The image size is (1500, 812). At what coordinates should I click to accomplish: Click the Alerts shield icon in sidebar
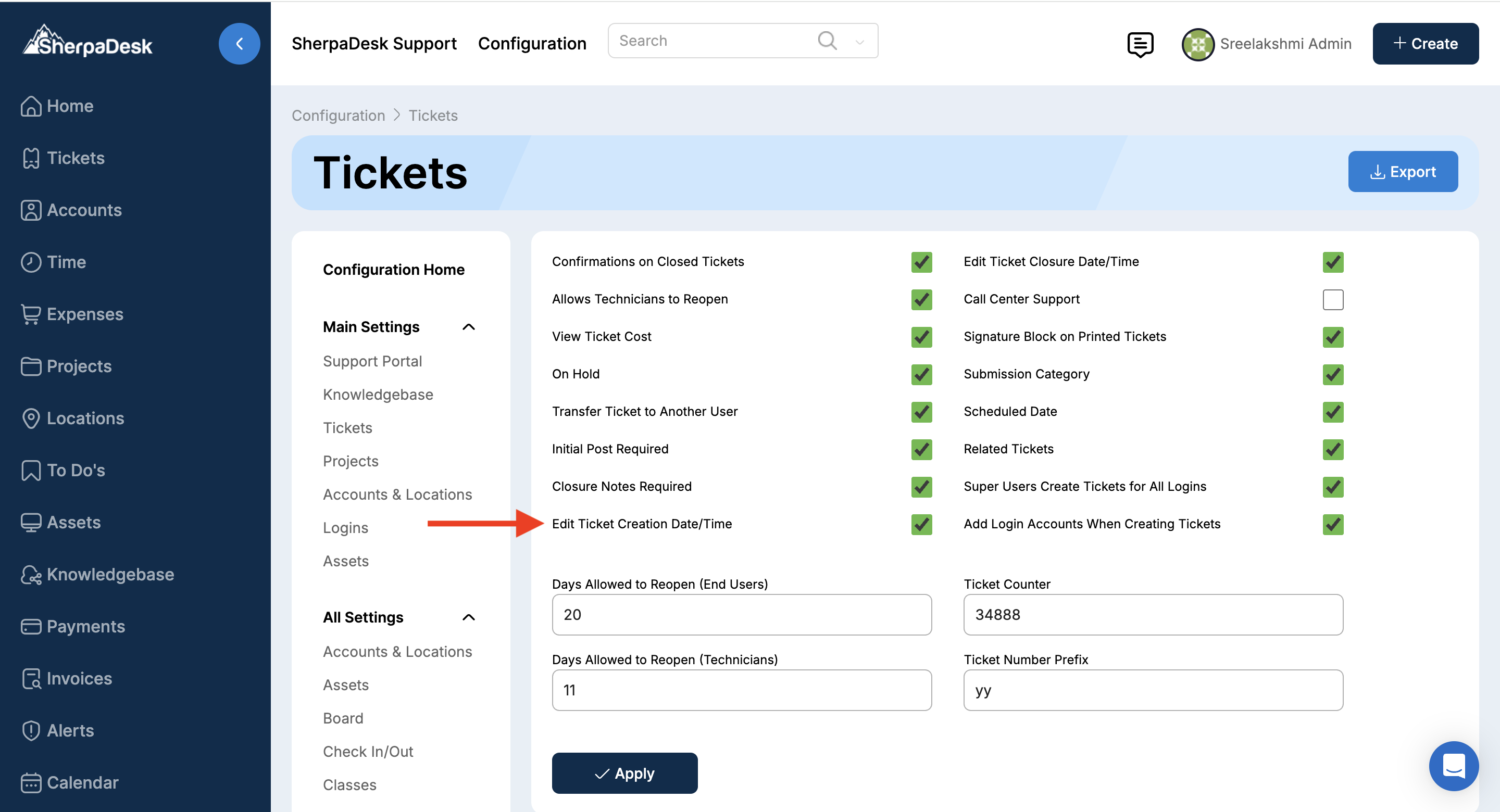click(x=30, y=730)
